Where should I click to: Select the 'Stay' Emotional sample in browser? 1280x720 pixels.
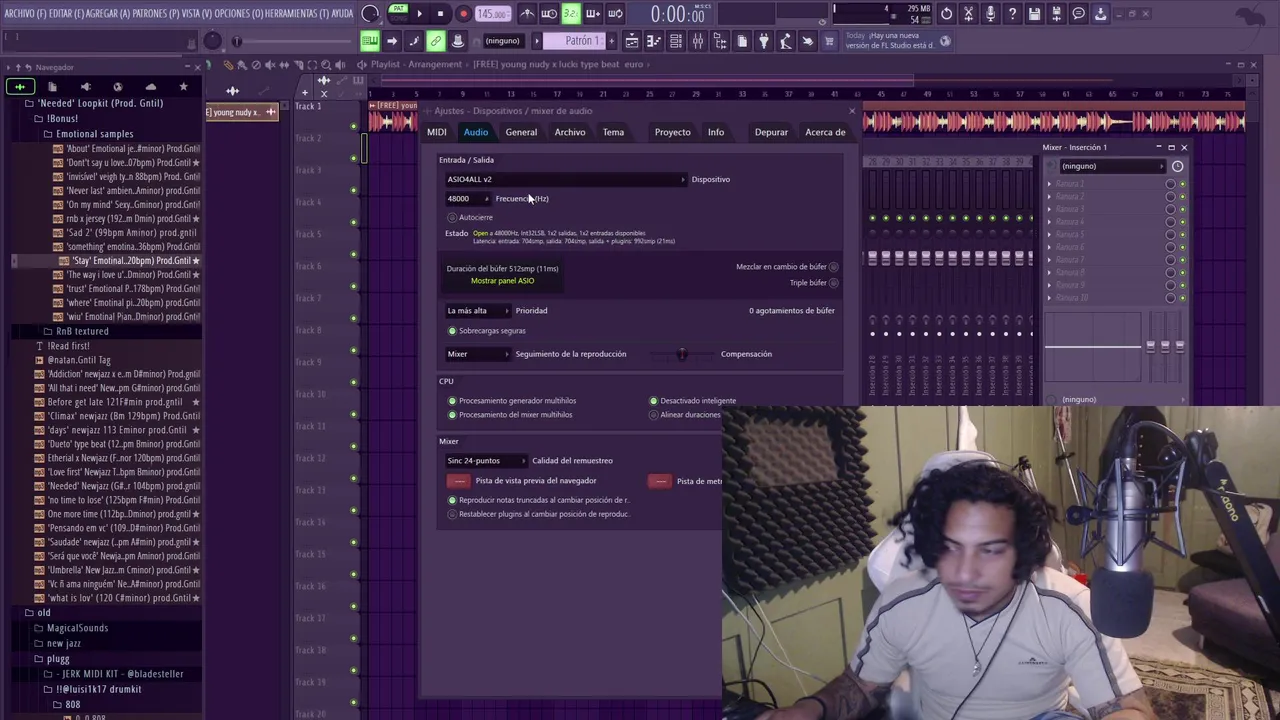click(x=128, y=261)
